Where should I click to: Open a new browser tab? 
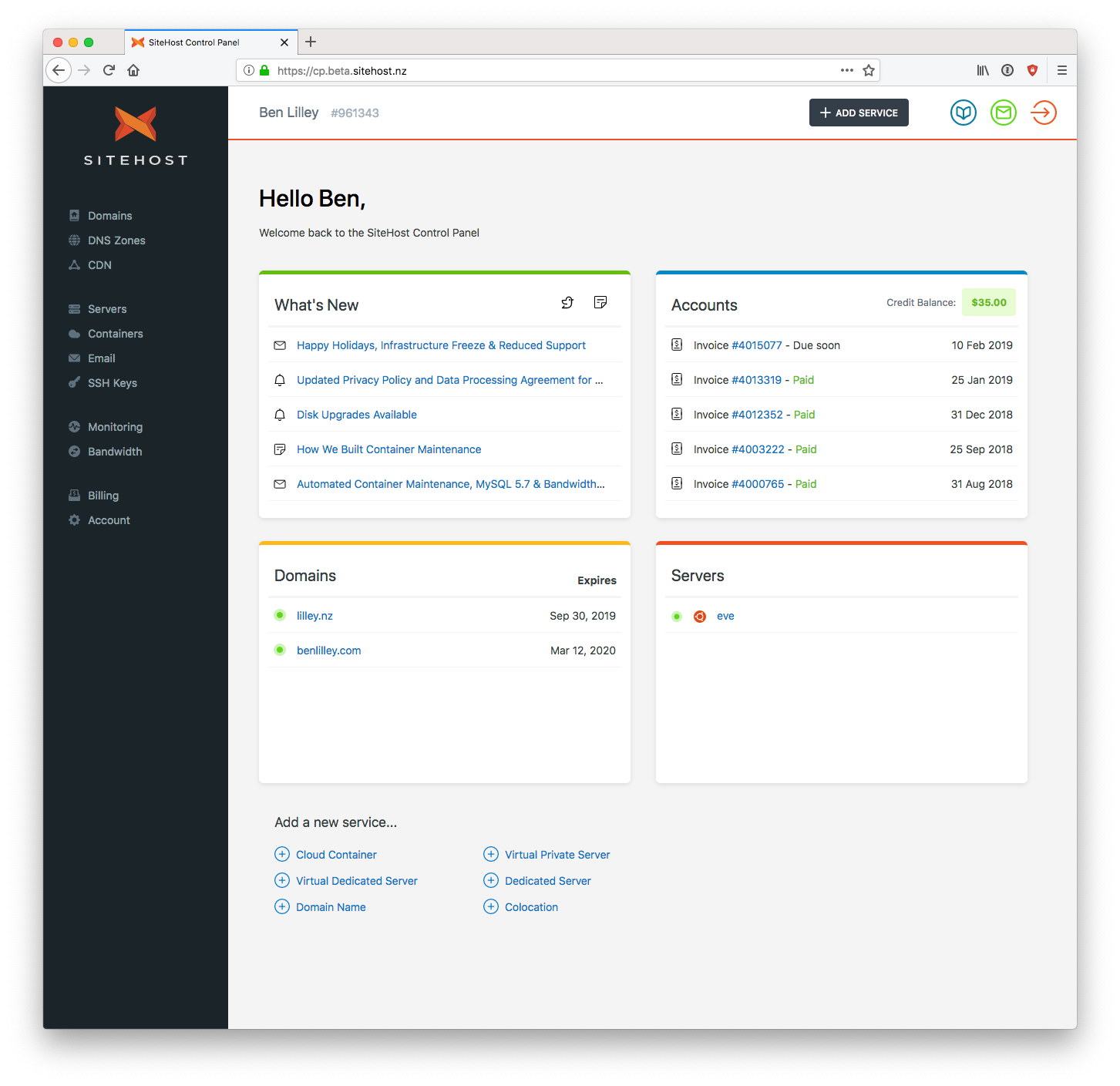point(311,42)
